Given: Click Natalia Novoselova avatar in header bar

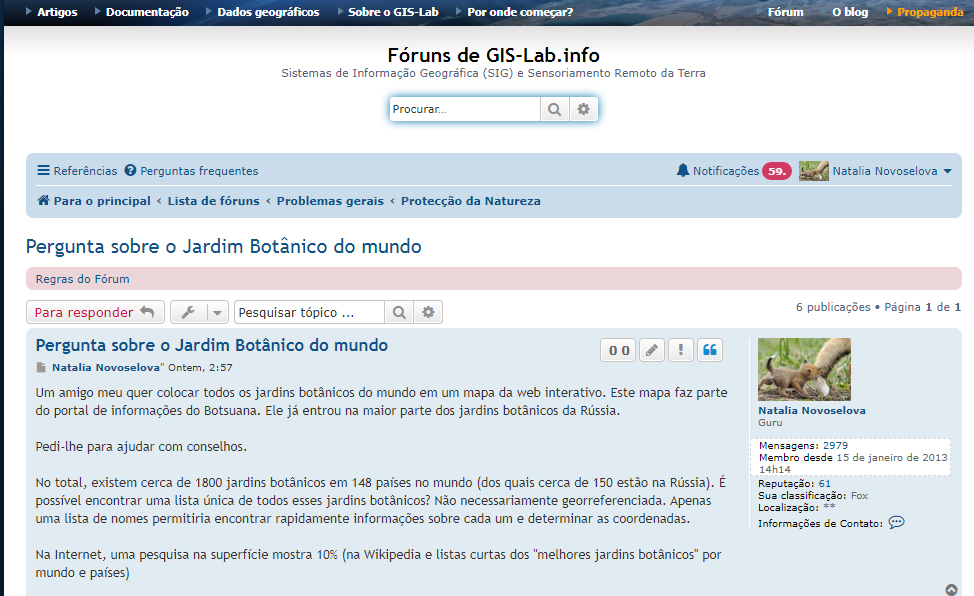Looking at the screenshot, I should (814, 171).
